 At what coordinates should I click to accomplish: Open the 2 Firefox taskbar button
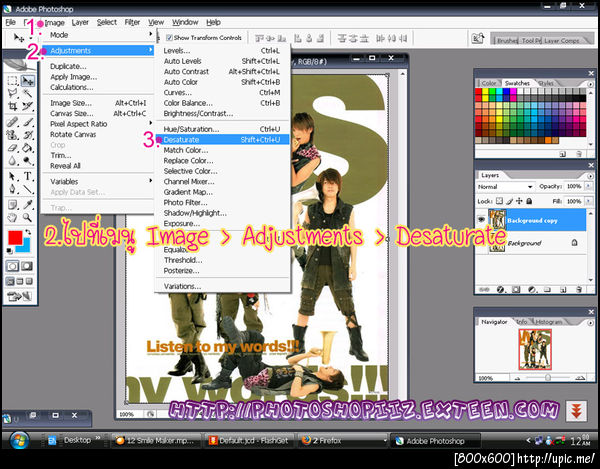click(342, 441)
